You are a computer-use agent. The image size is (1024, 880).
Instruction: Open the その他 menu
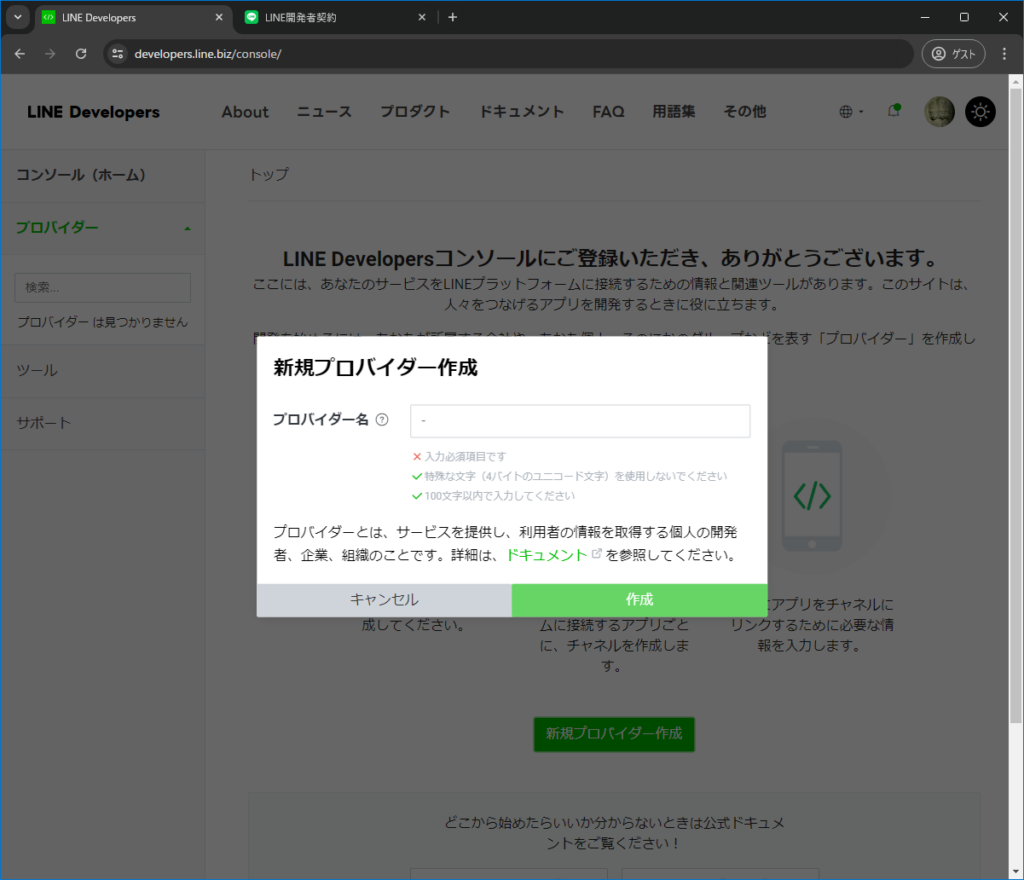tap(744, 112)
